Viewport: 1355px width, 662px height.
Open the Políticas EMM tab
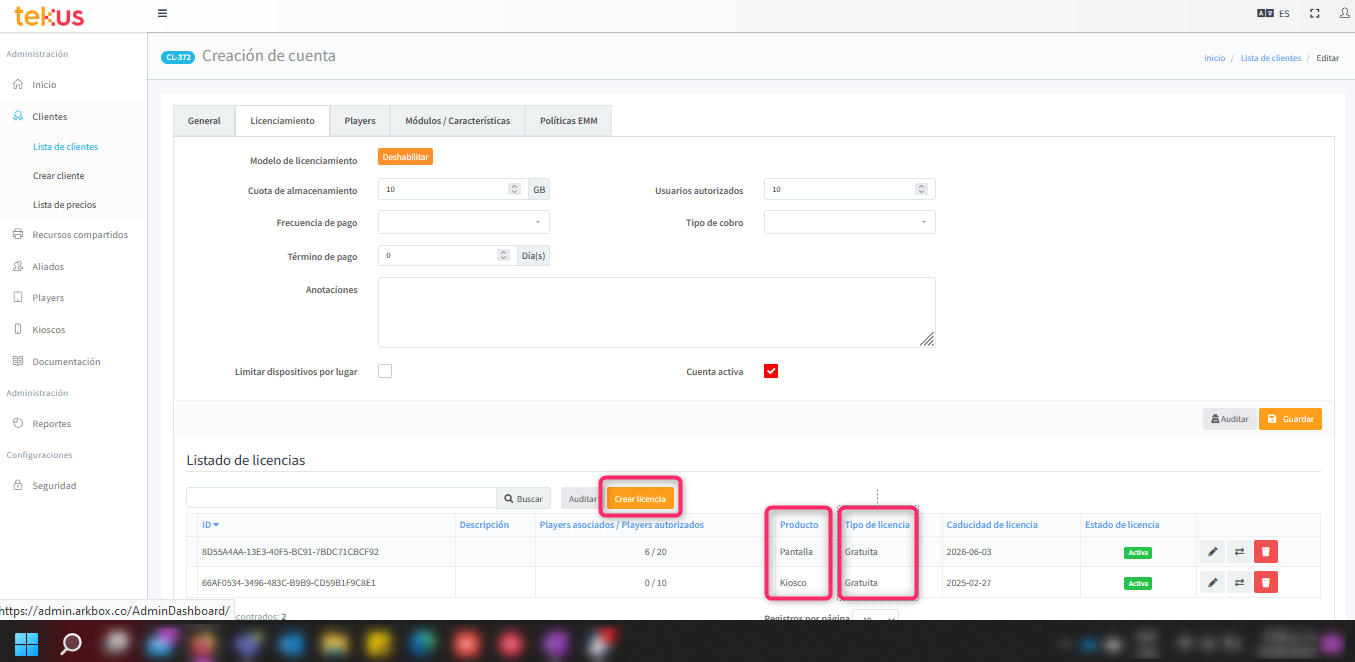[x=567, y=121]
